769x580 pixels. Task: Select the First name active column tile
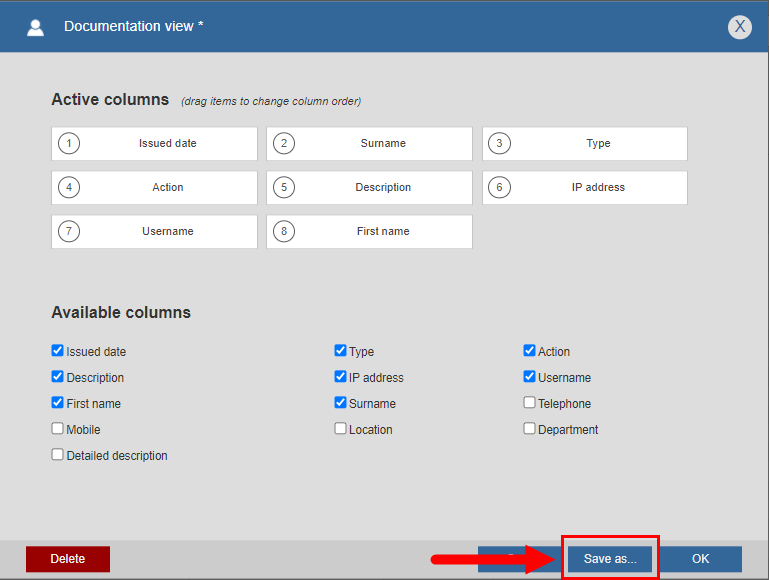[x=369, y=231]
